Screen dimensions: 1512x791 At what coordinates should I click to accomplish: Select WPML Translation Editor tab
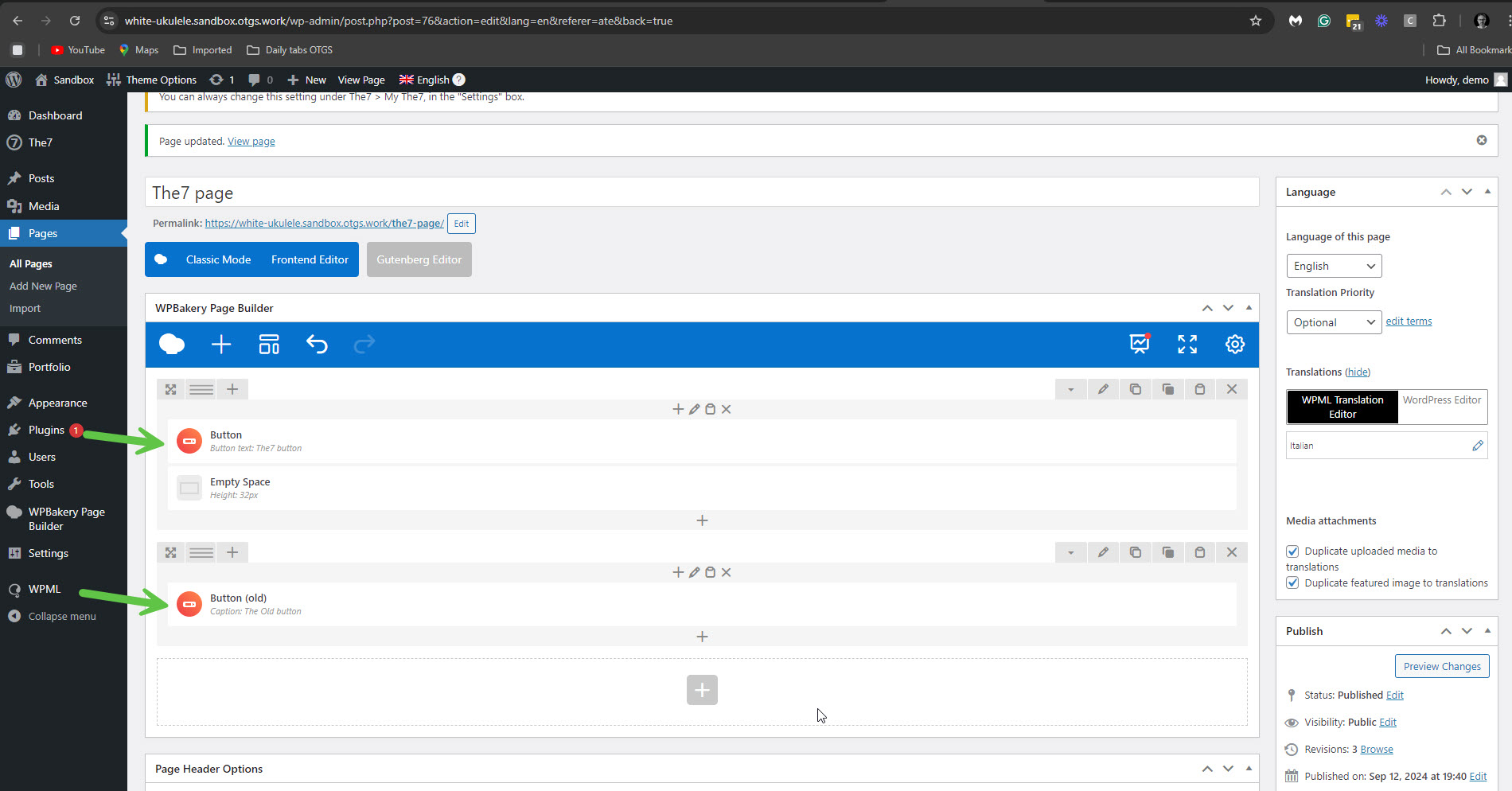1342,407
